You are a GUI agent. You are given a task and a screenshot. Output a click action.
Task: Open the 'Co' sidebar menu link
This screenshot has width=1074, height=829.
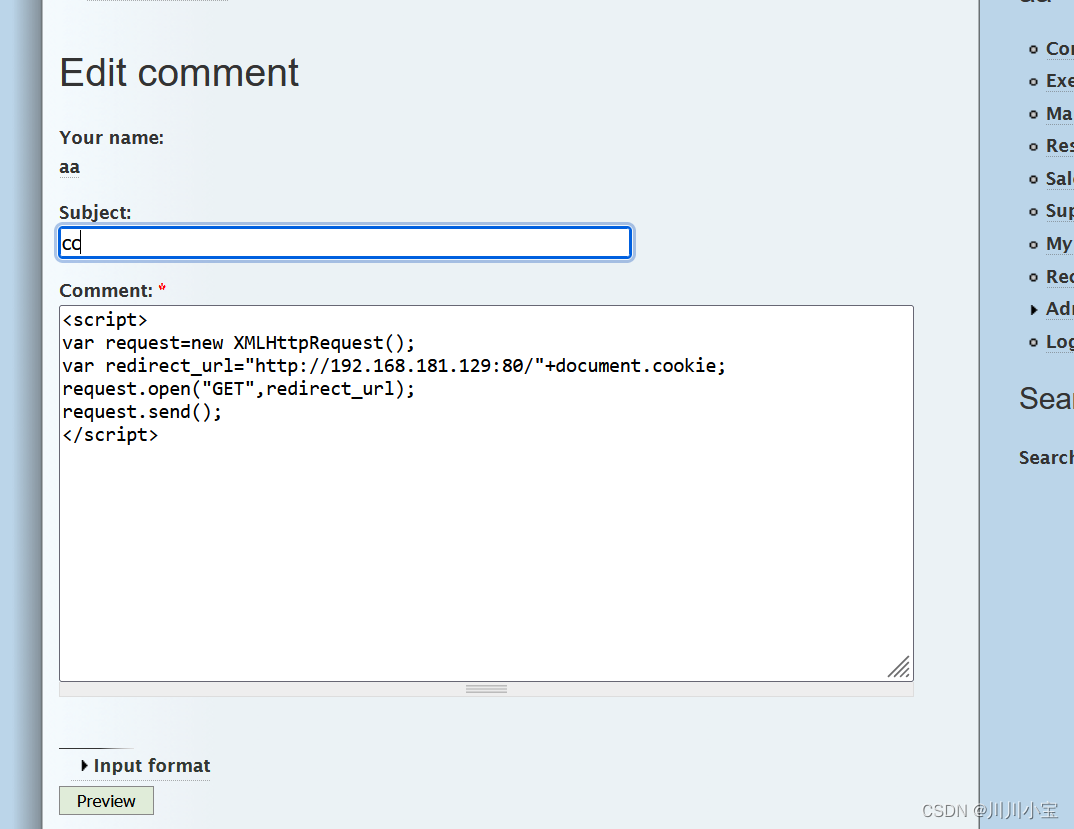click(x=1059, y=49)
